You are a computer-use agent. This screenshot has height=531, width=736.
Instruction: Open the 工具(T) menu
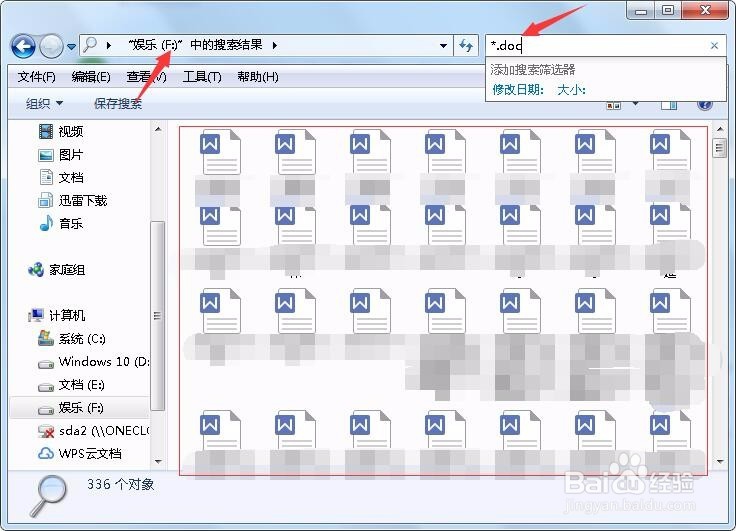pyautogui.click(x=202, y=77)
